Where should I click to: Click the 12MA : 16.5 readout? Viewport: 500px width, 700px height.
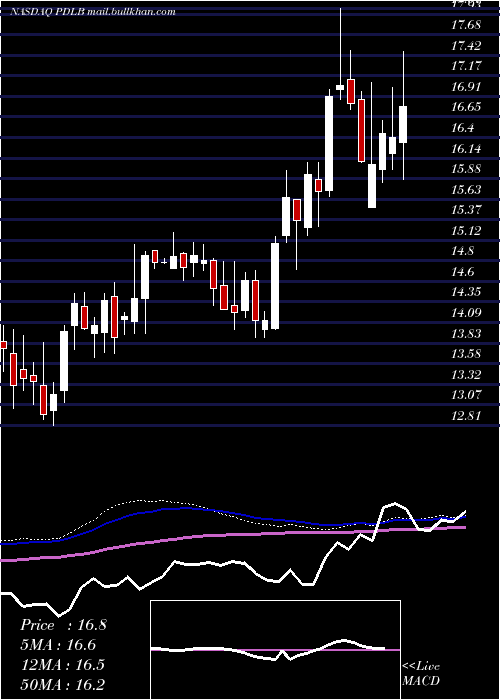62,665
